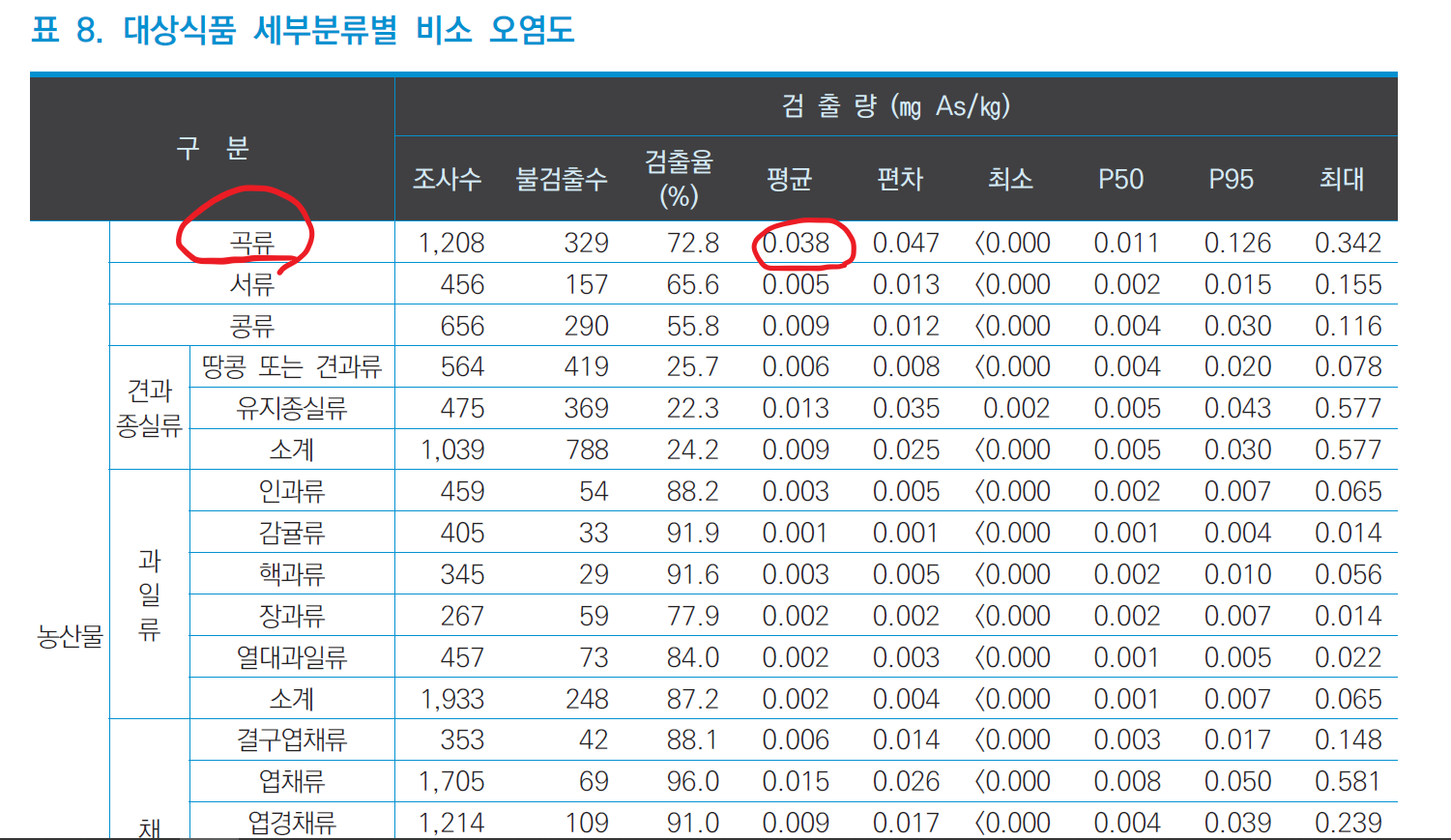
Task: Click the '검출율 (%)' column header
Action: 680,178
